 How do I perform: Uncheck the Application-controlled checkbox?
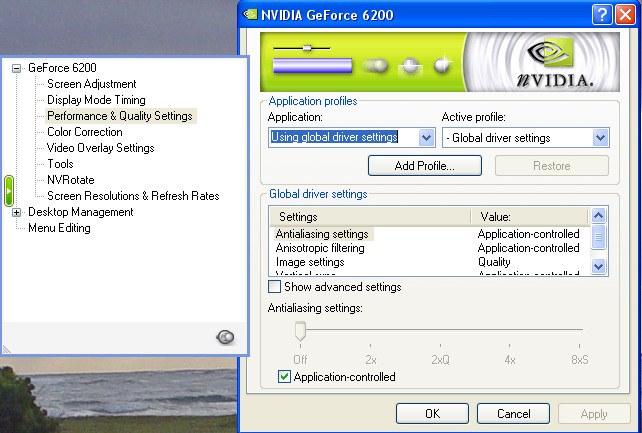(284, 377)
